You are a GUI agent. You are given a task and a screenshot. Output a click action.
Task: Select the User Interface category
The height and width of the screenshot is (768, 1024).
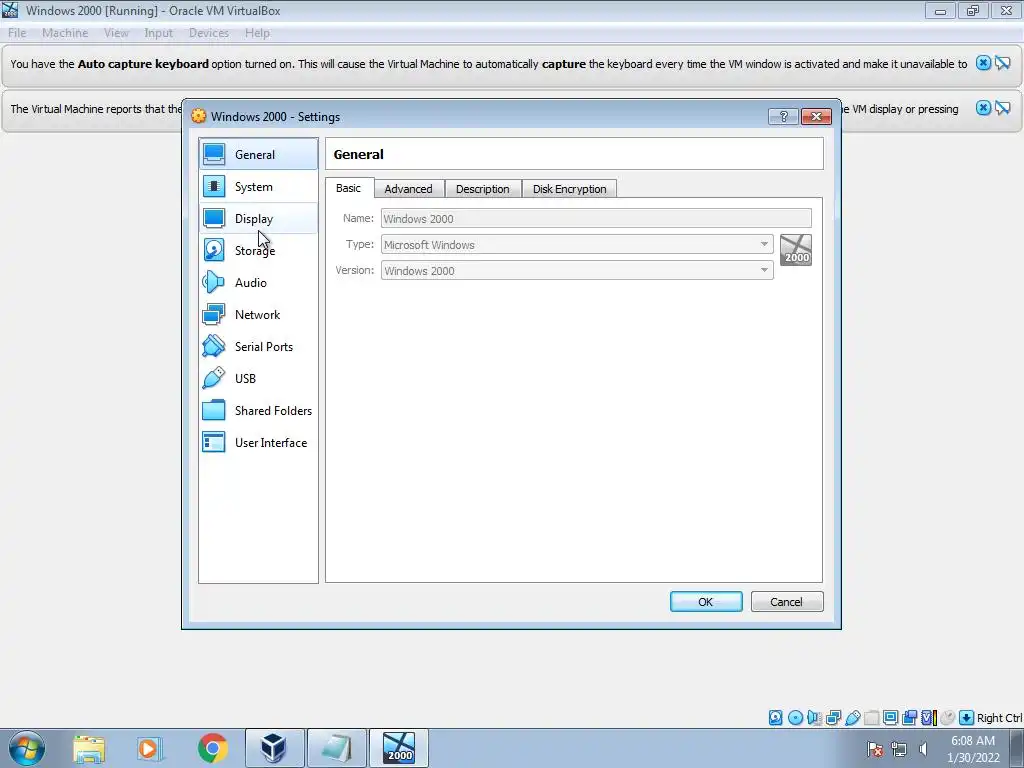[258, 443]
